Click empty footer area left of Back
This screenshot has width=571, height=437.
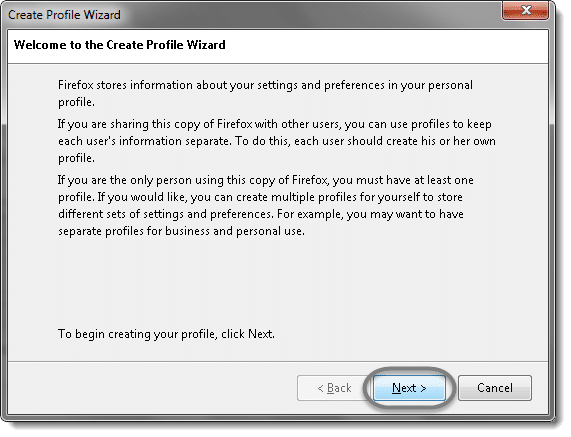(x=149, y=388)
